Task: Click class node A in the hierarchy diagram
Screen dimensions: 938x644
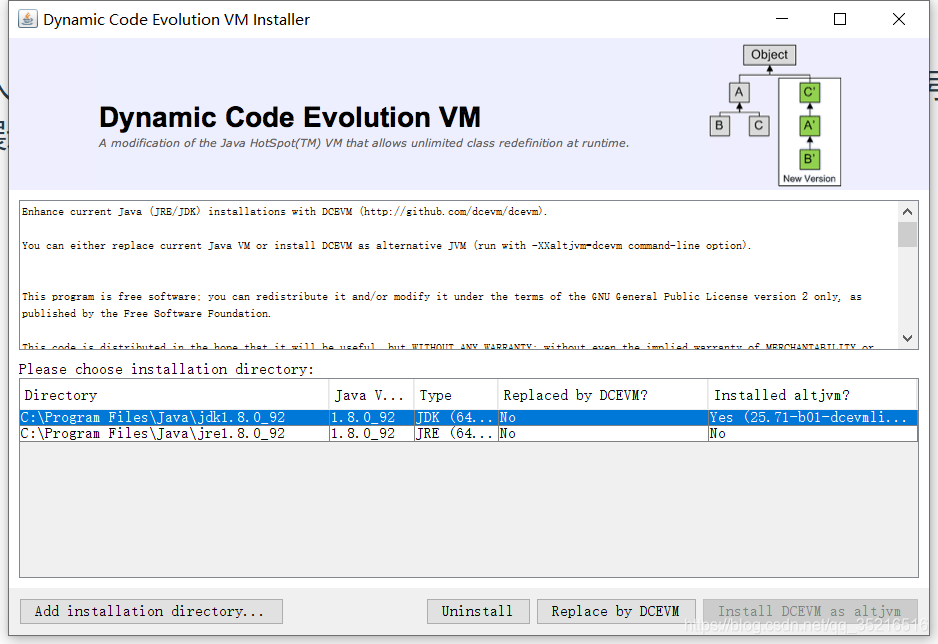Action: point(739,92)
